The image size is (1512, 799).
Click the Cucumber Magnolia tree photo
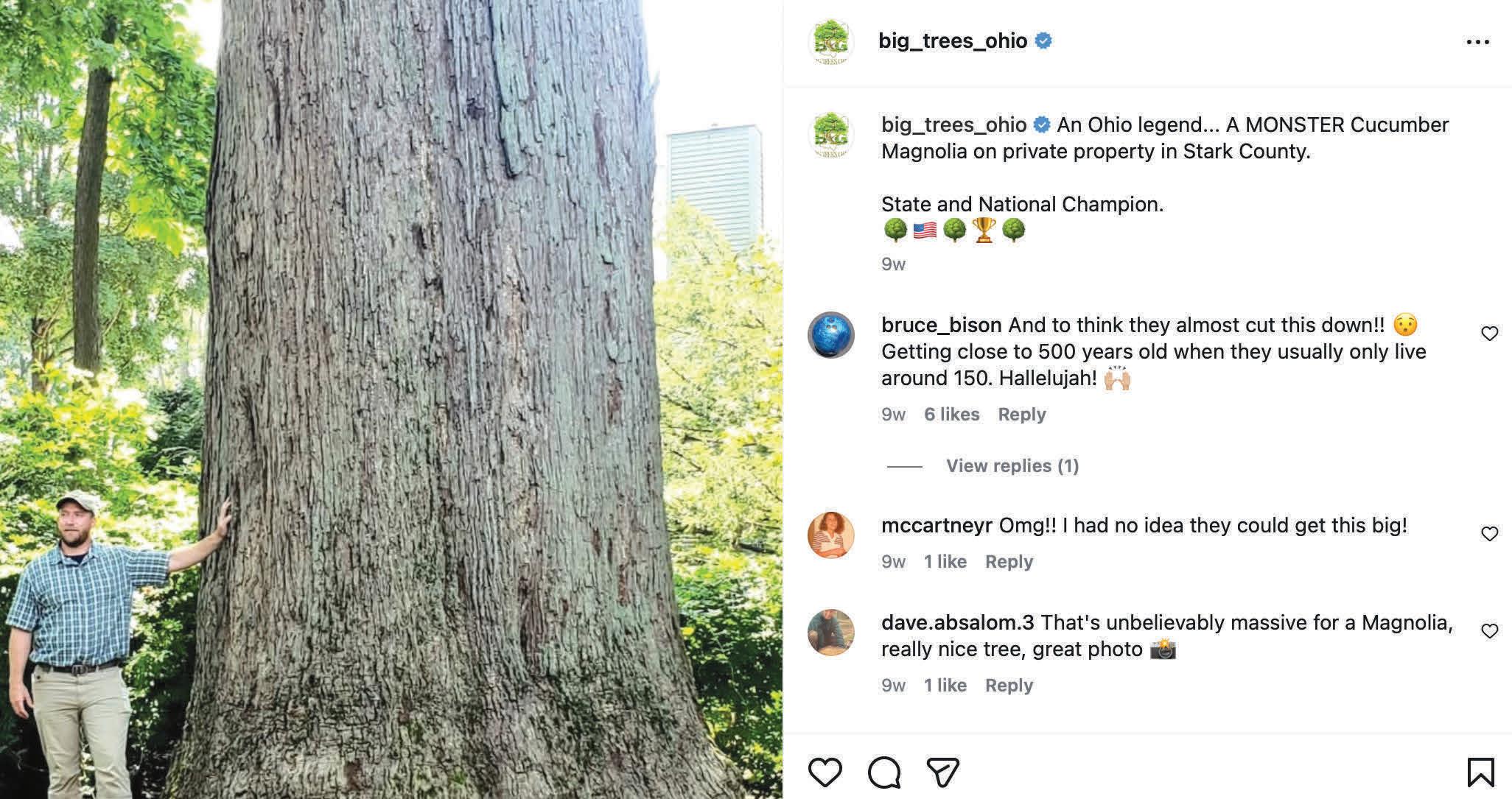click(391, 399)
